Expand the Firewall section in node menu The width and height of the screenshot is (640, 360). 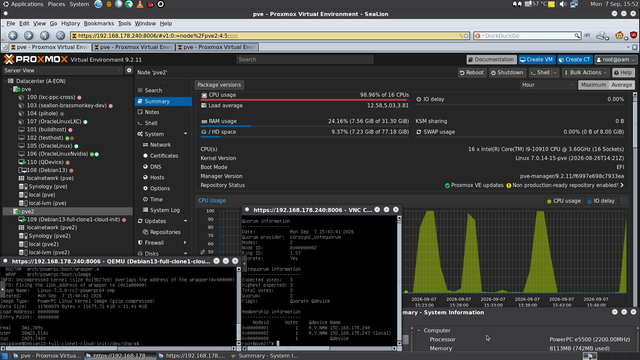pos(185,243)
